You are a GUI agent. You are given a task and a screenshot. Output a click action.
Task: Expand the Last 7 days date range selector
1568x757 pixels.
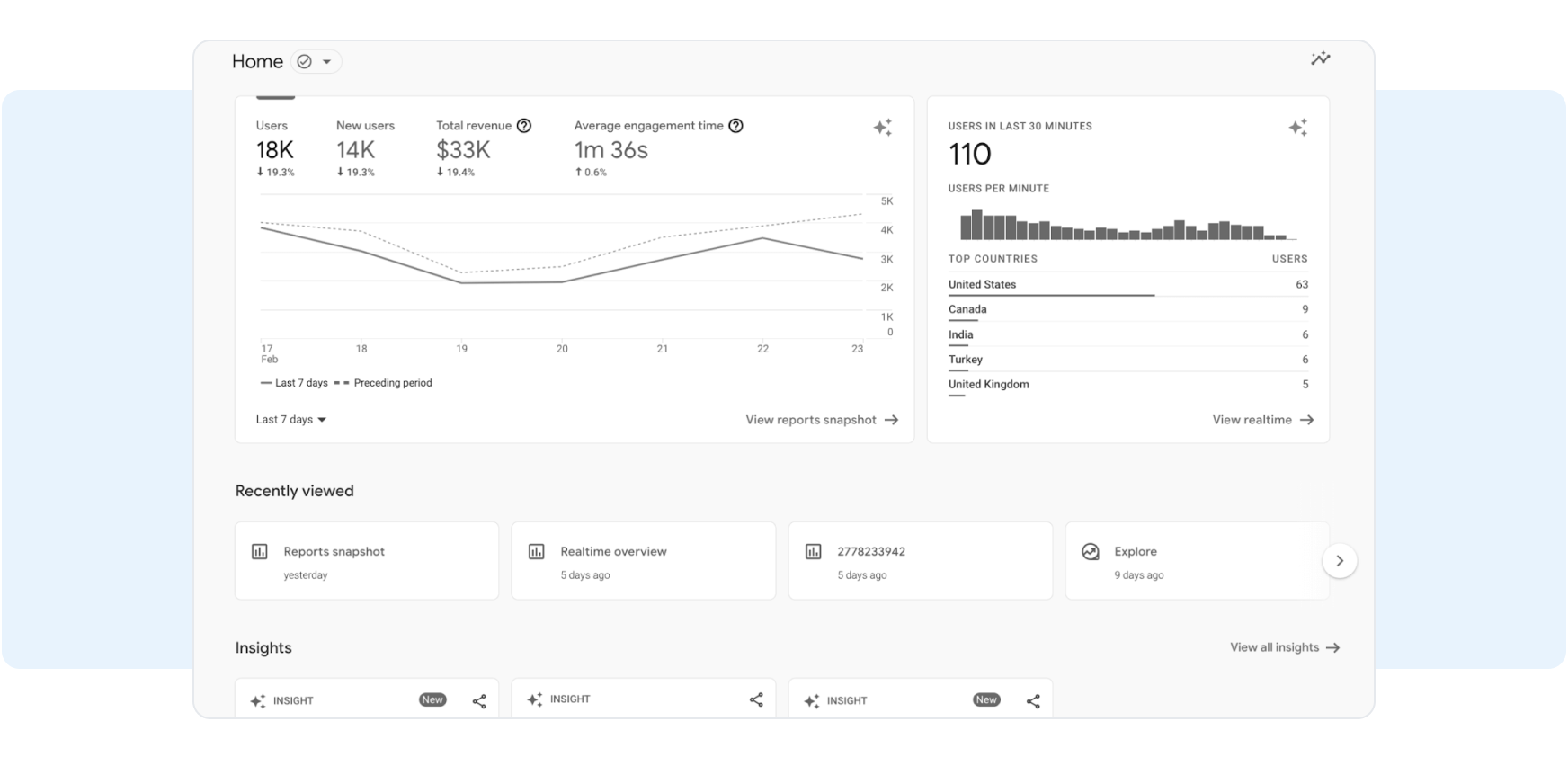coord(290,420)
